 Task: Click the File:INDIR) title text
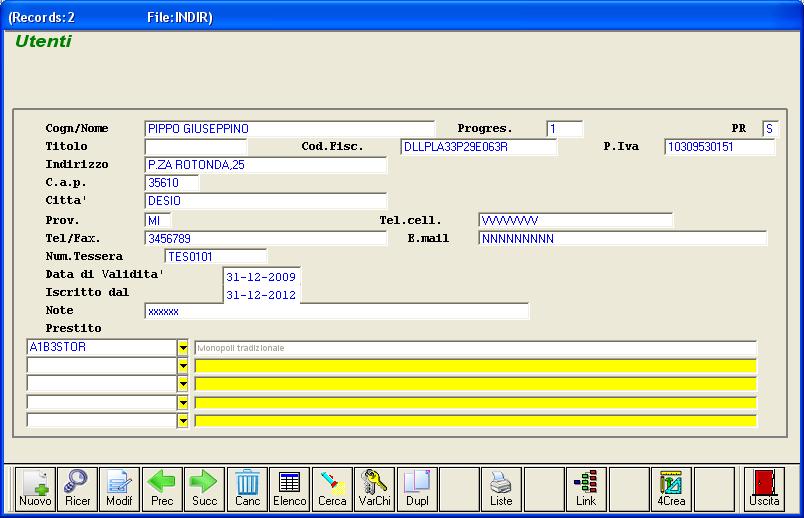click(179, 17)
